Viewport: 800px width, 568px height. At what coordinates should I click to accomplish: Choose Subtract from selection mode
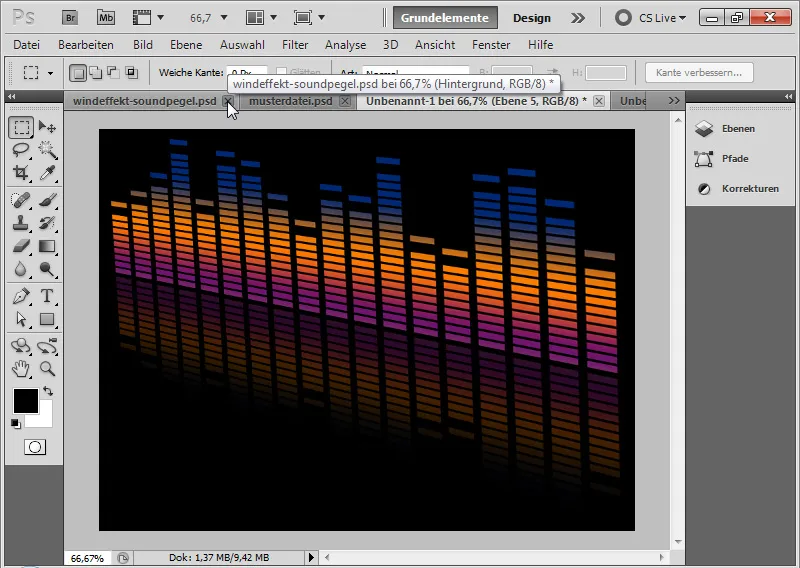(113, 73)
